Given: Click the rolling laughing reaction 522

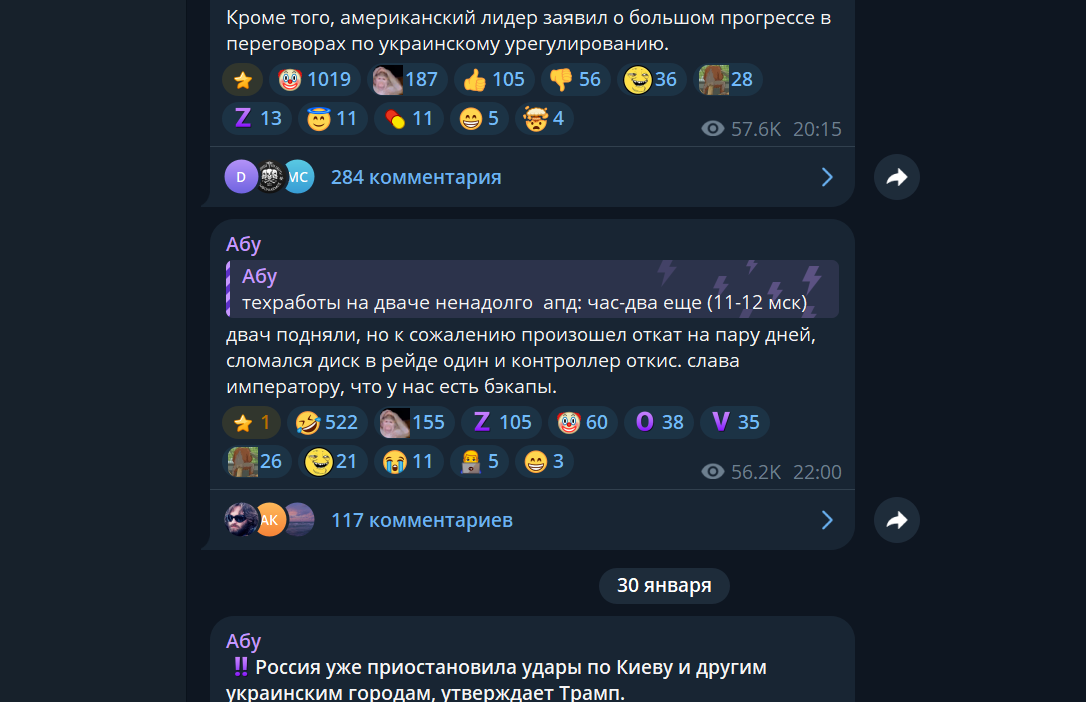Looking at the screenshot, I should 327,422.
